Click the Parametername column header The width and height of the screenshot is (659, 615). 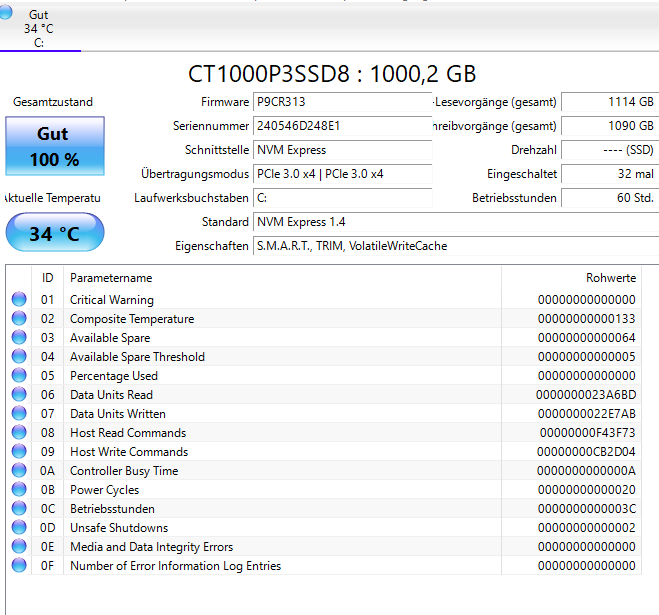(x=282, y=278)
